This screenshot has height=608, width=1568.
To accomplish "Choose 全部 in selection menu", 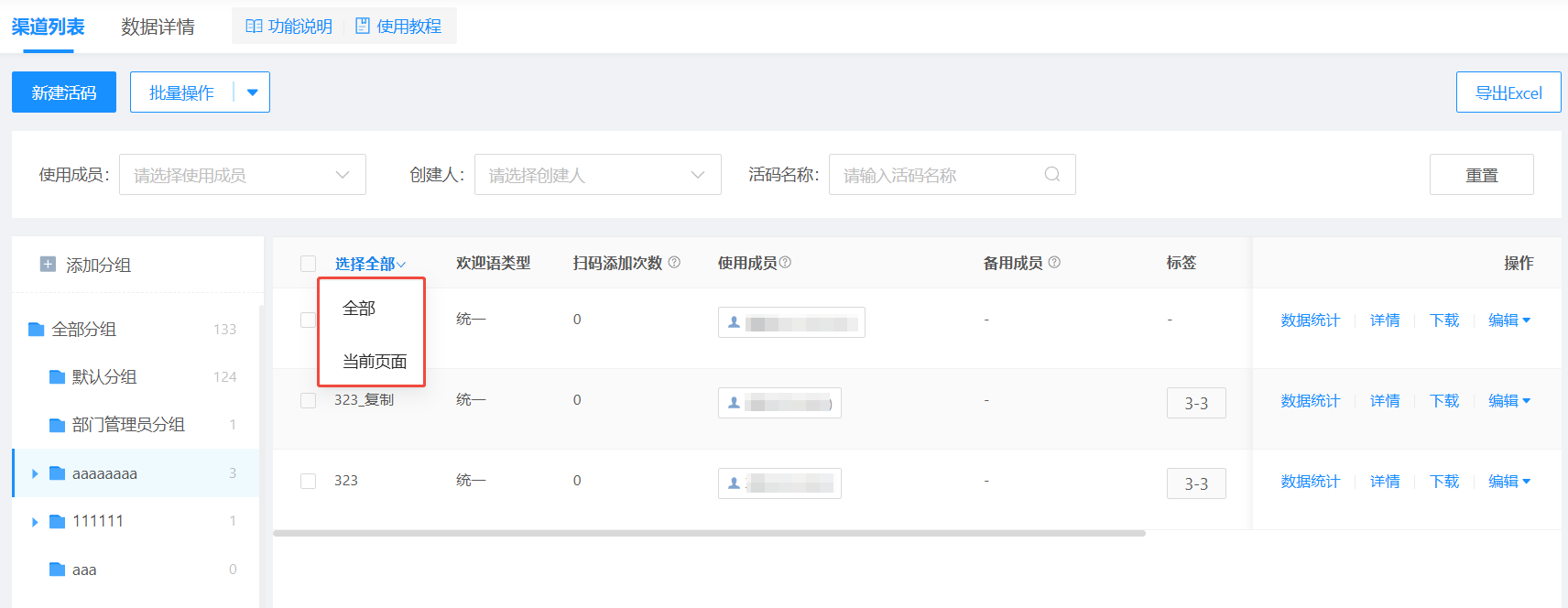I will (359, 309).
